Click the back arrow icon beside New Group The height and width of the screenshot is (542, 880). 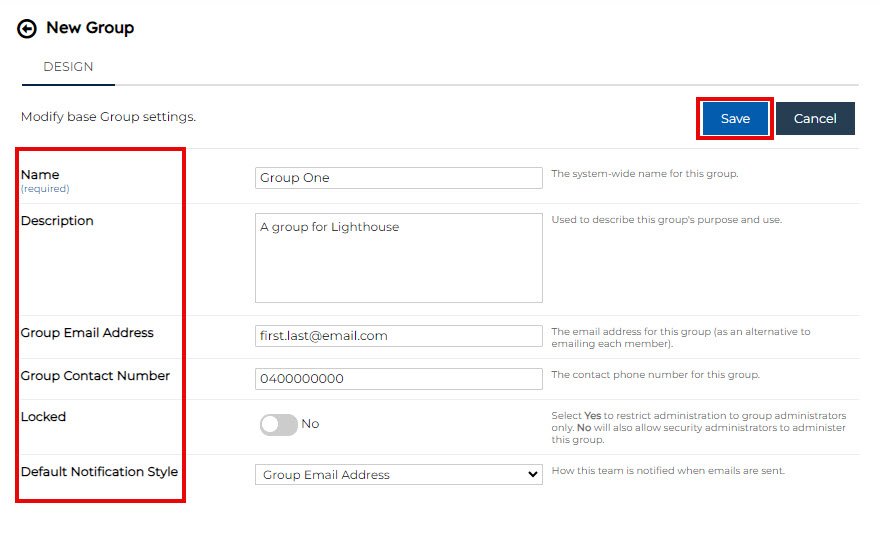coord(27,29)
